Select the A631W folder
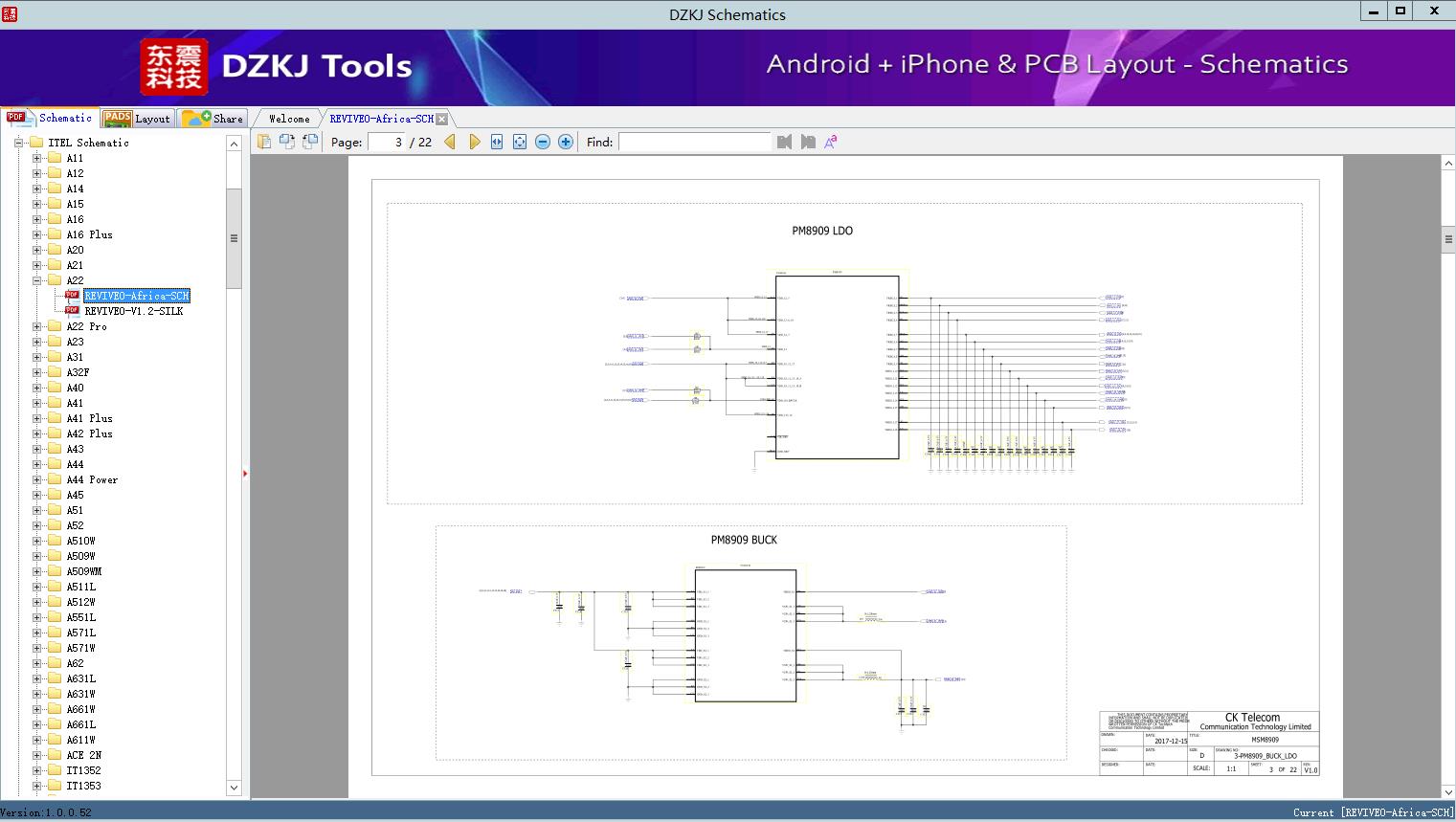The height and width of the screenshot is (822, 1456). tap(80, 694)
